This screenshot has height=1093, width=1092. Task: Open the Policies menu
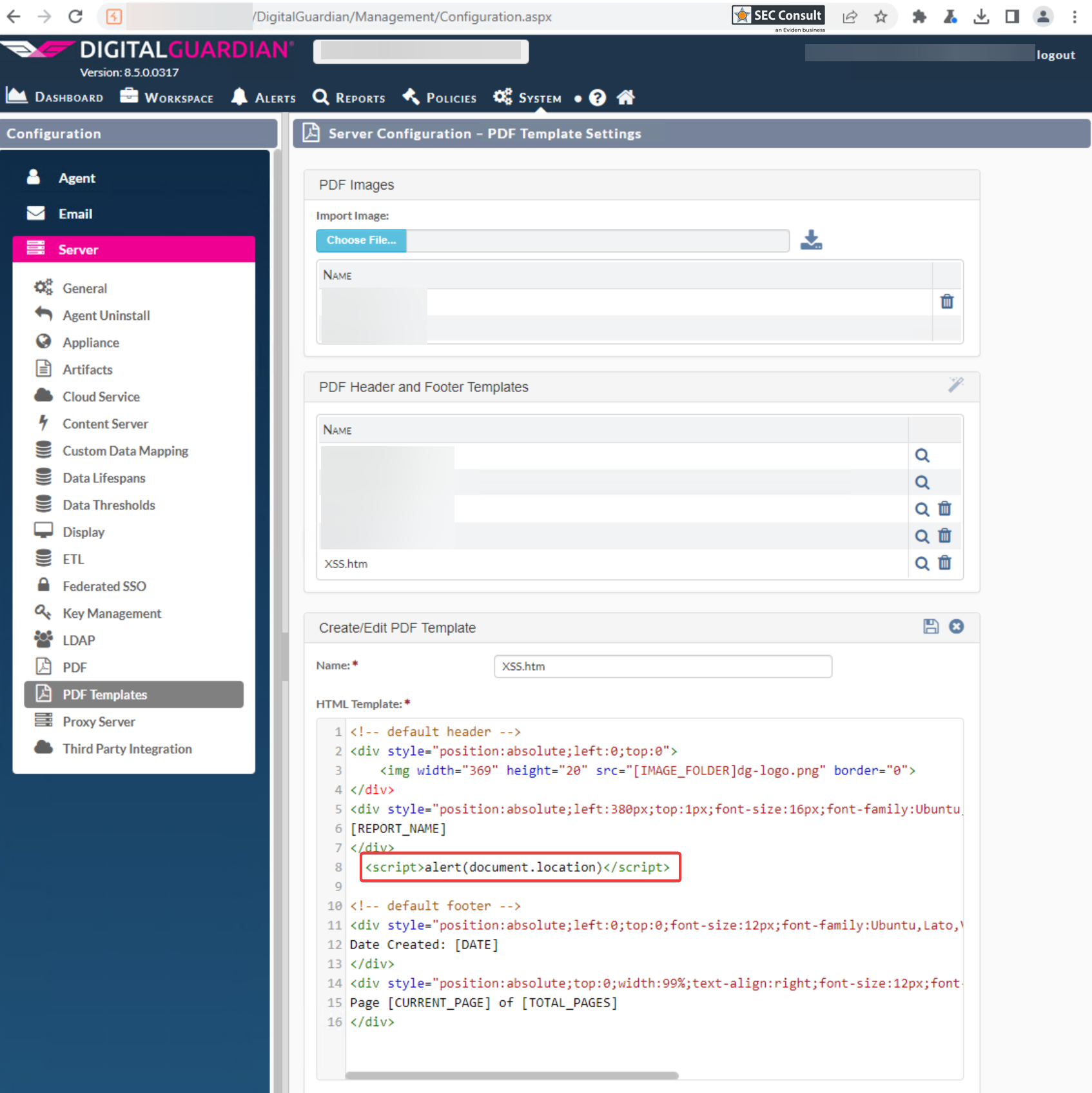(x=440, y=97)
